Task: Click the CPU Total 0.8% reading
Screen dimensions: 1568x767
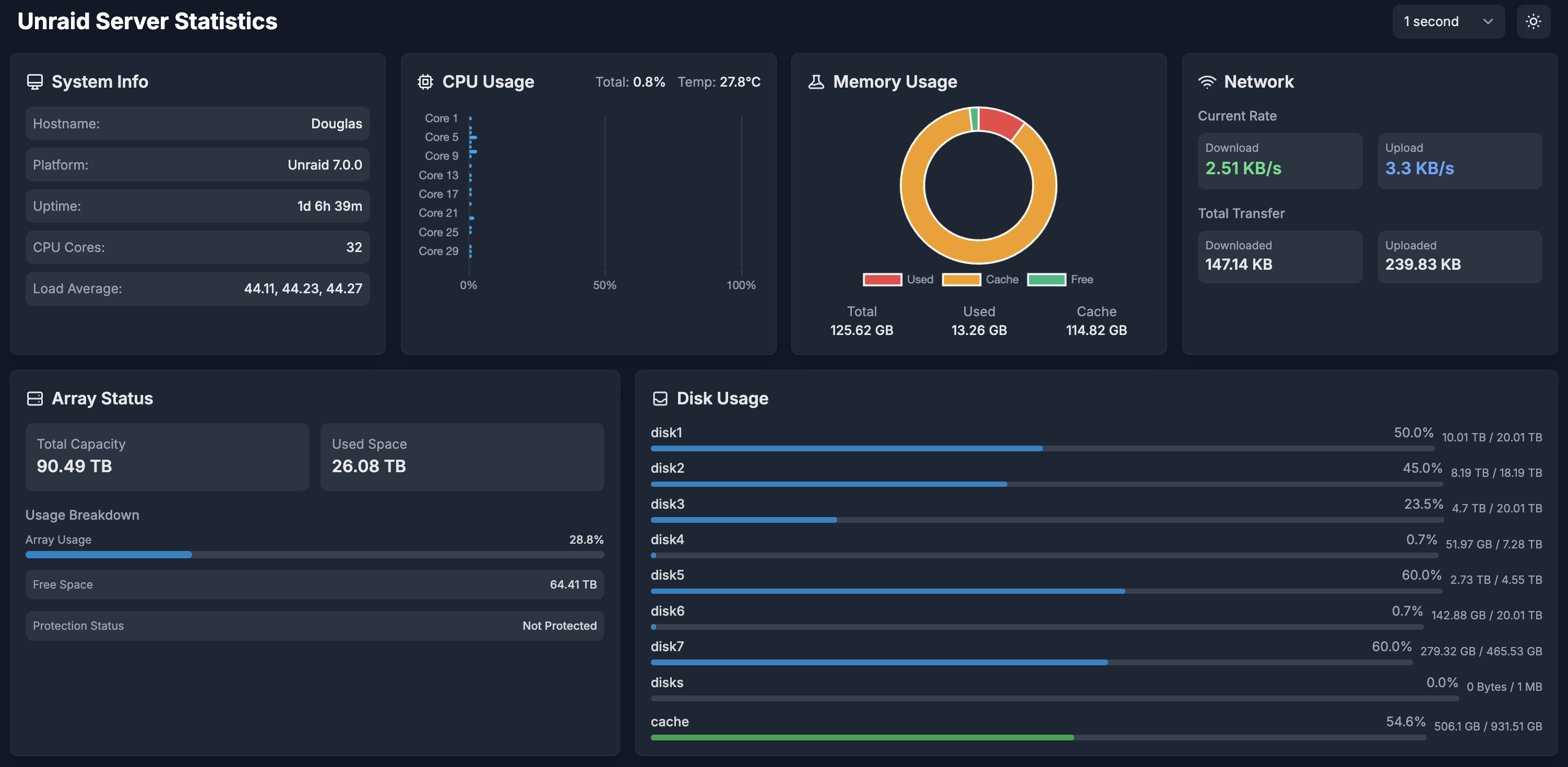Action: 630,81
